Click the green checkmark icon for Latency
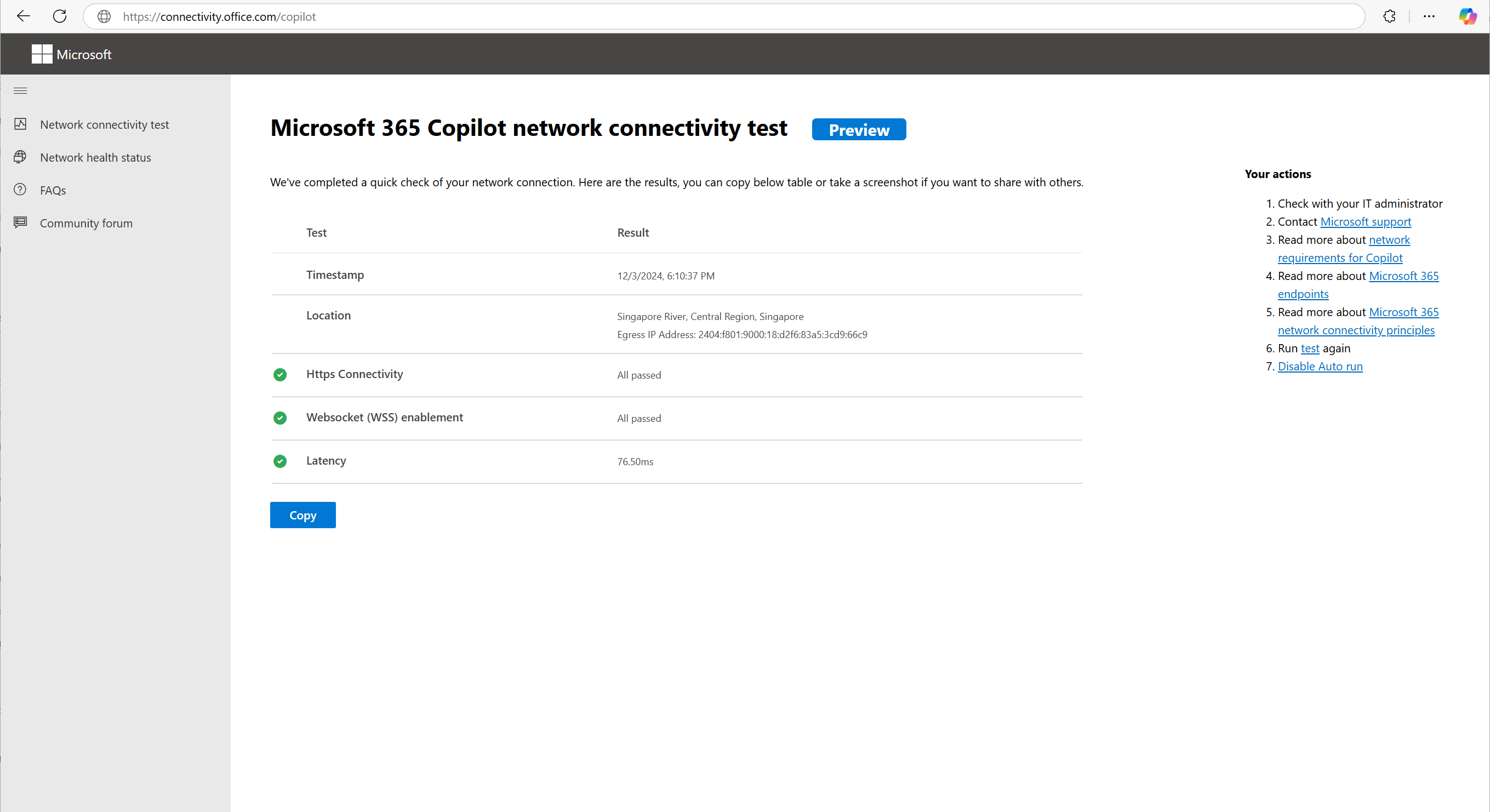 pos(280,461)
